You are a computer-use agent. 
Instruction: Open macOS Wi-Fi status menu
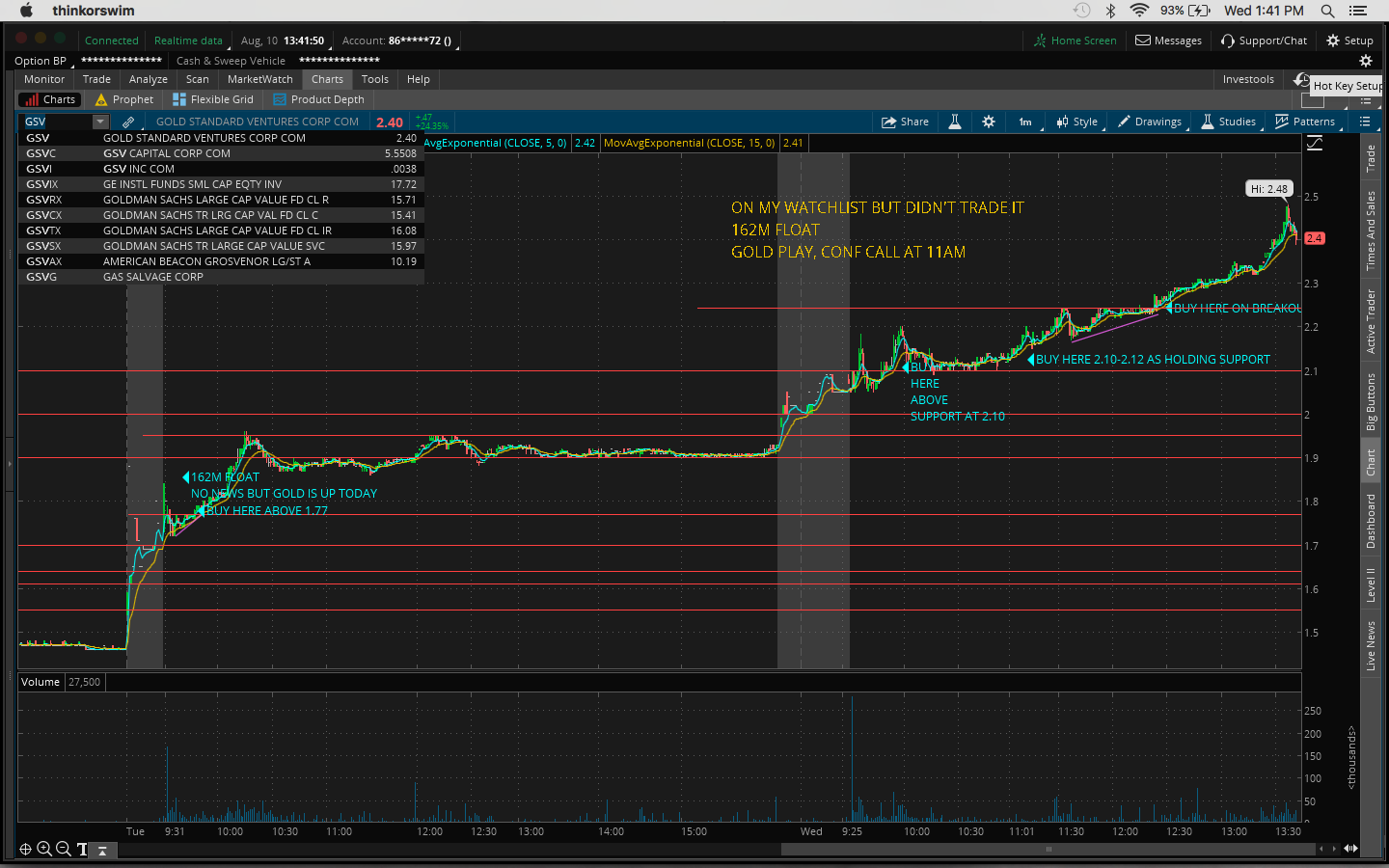pyautogui.click(x=1139, y=11)
